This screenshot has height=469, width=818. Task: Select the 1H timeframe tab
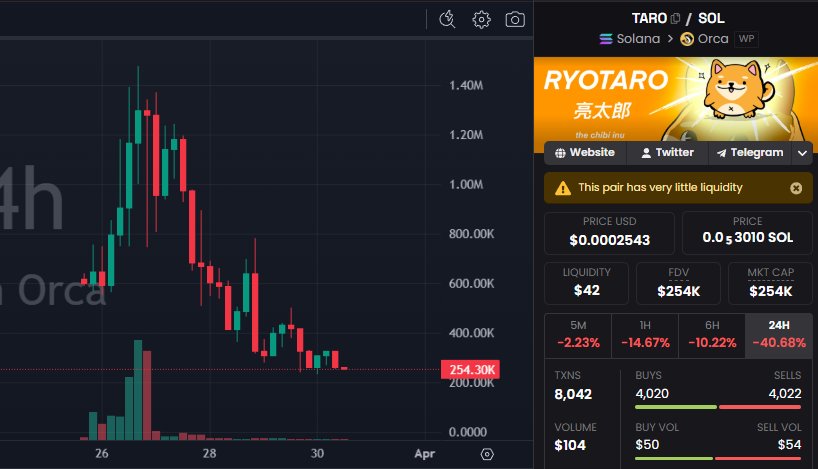coord(644,334)
